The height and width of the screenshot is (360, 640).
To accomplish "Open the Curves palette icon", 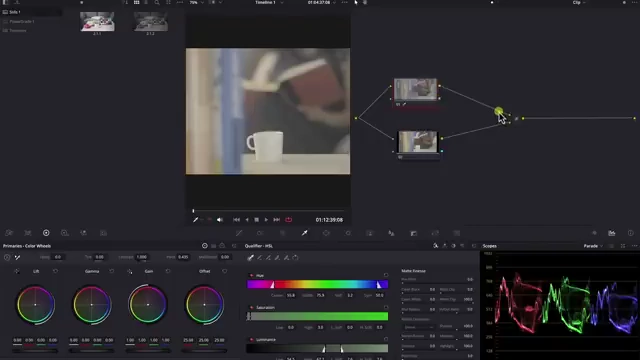I will (239, 233).
